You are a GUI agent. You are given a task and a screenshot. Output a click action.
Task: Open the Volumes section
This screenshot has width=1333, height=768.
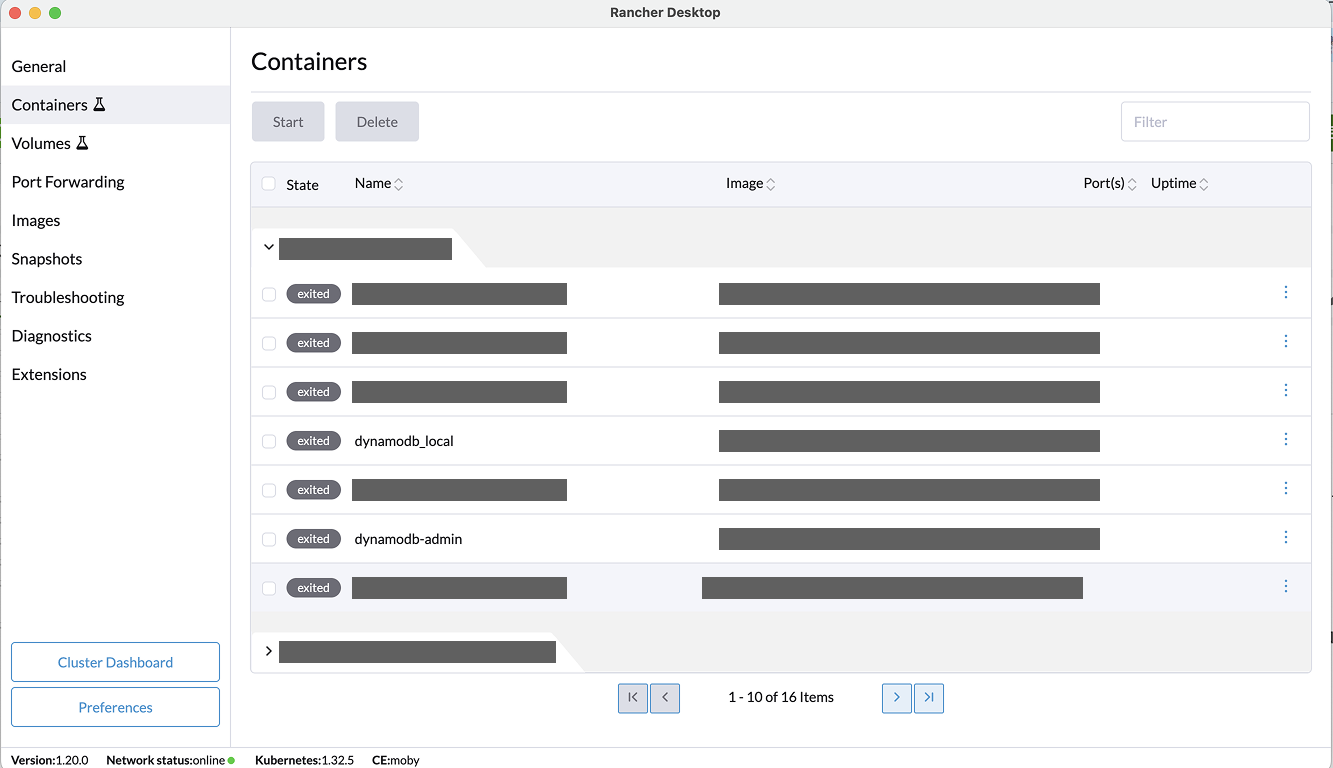point(115,143)
